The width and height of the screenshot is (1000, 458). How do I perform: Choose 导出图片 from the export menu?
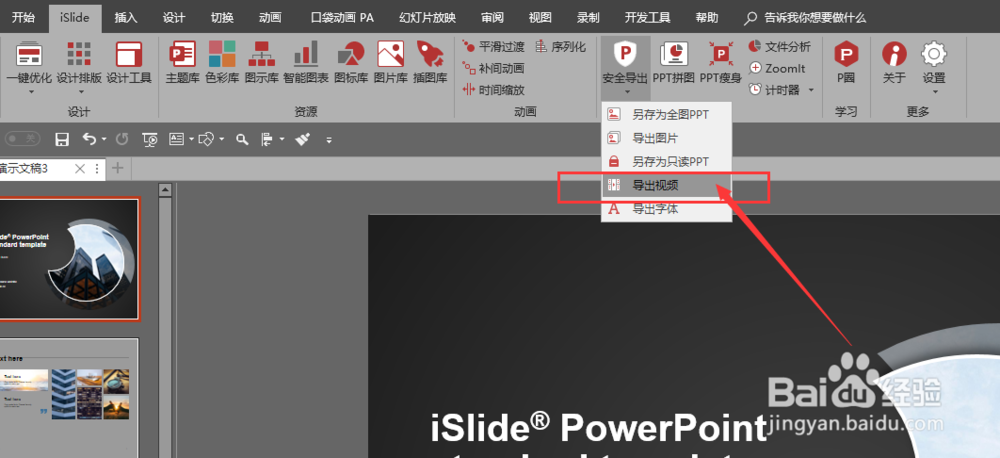tap(666, 138)
